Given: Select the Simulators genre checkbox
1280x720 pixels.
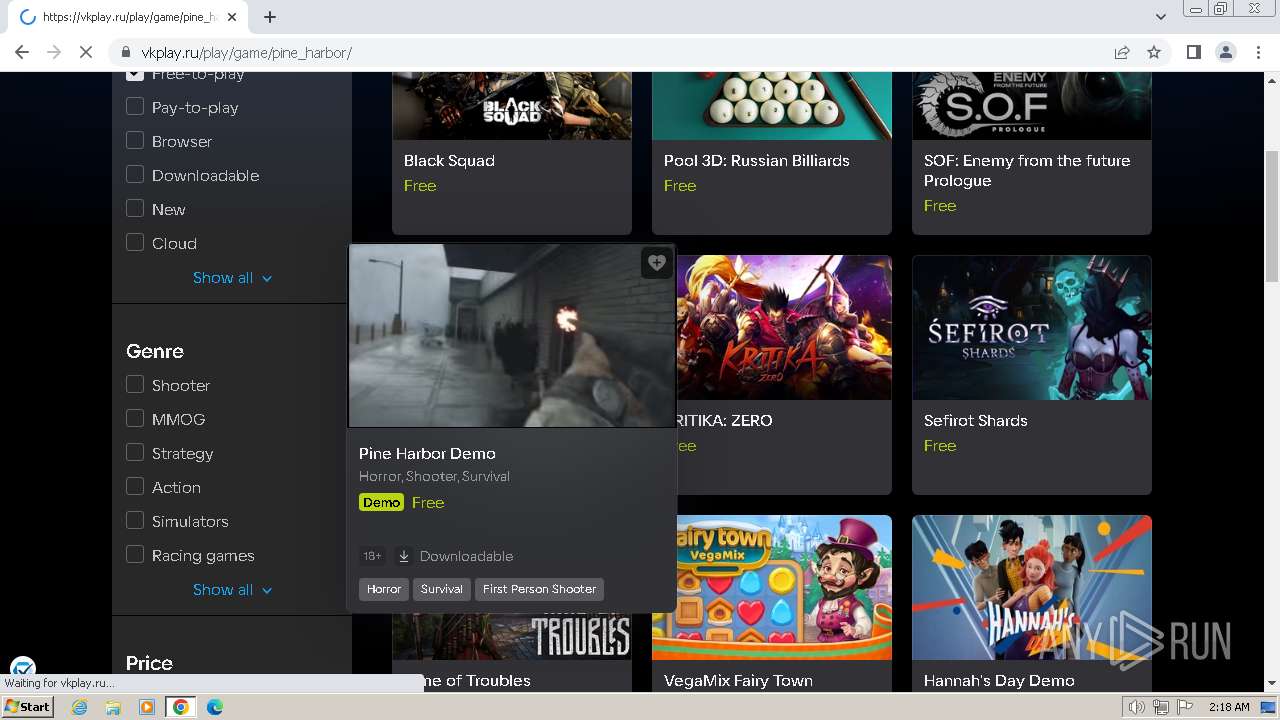Looking at the screenshot, I should click(135, 521).
